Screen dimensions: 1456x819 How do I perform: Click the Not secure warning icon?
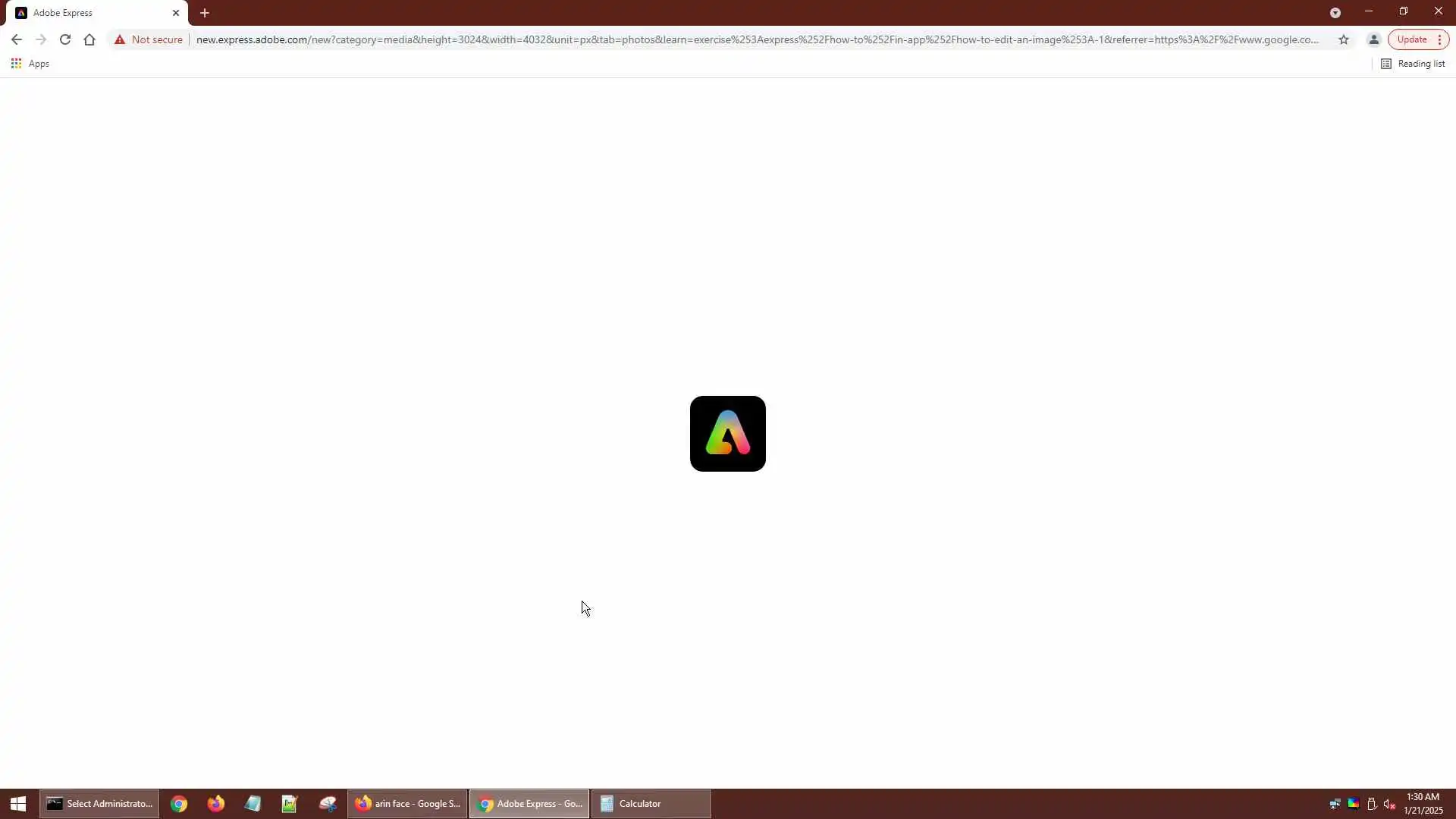(x=120, y=39)
